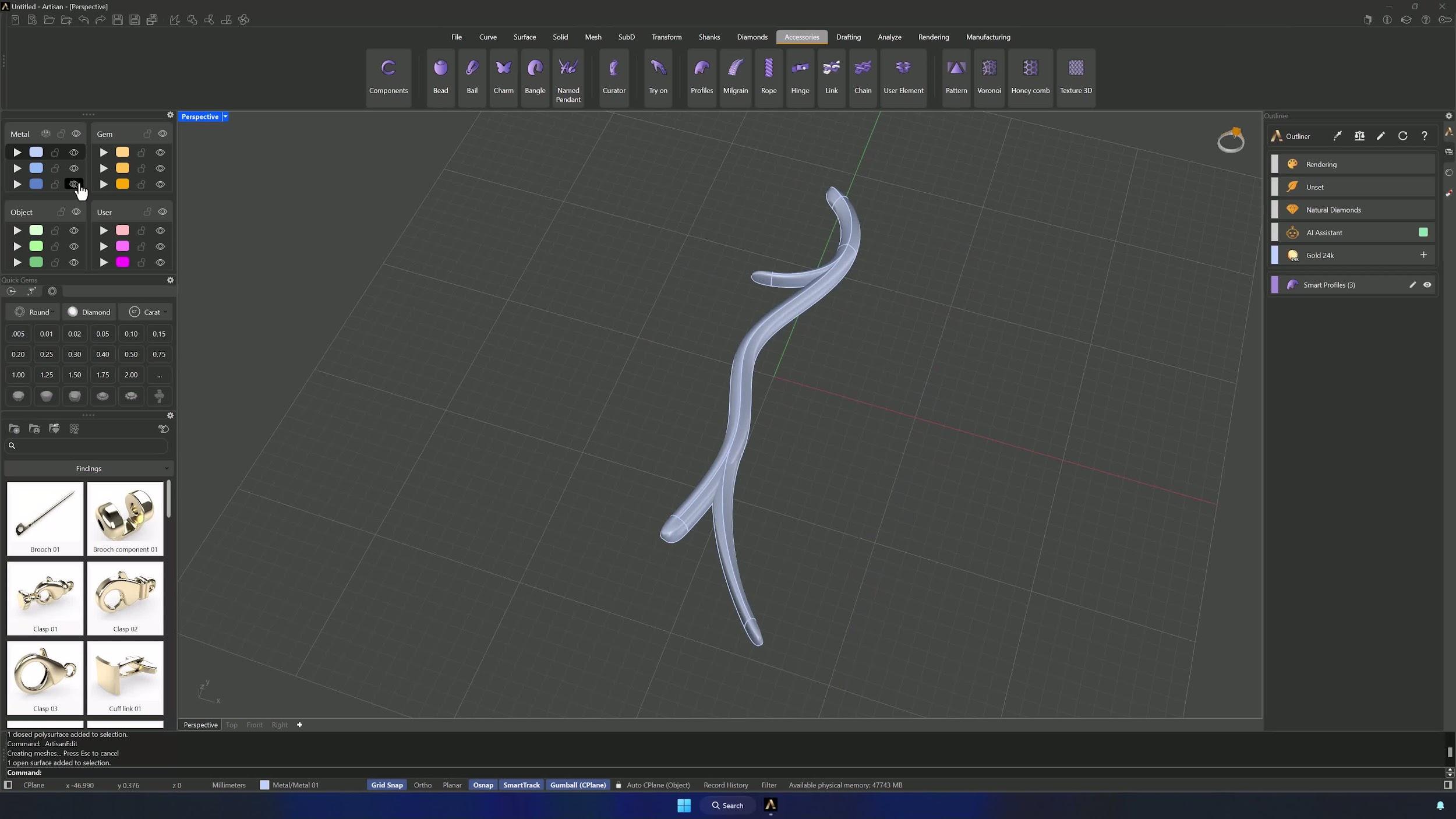Open the Charm tool
Image resolution: width=1456 pixels, height=819 pixels.
click(x=503, y=77)
